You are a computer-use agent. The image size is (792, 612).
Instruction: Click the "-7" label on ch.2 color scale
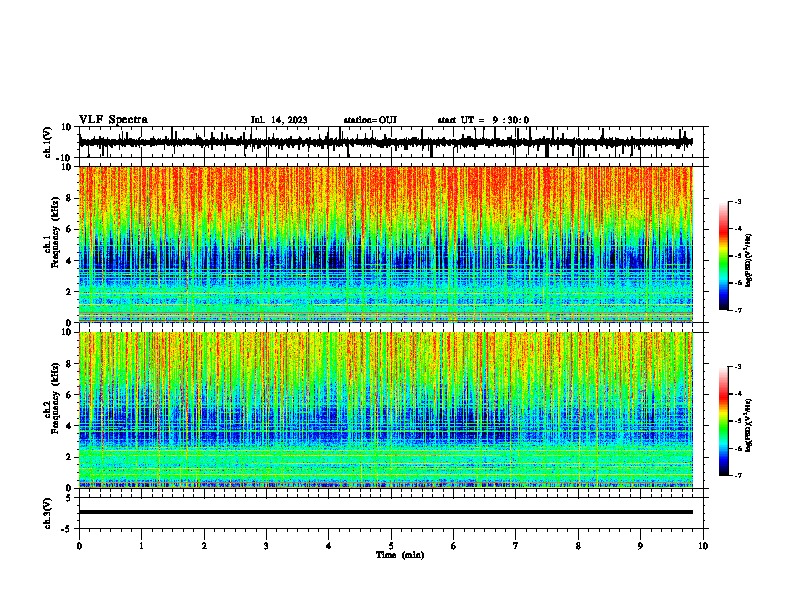[738, 475]
